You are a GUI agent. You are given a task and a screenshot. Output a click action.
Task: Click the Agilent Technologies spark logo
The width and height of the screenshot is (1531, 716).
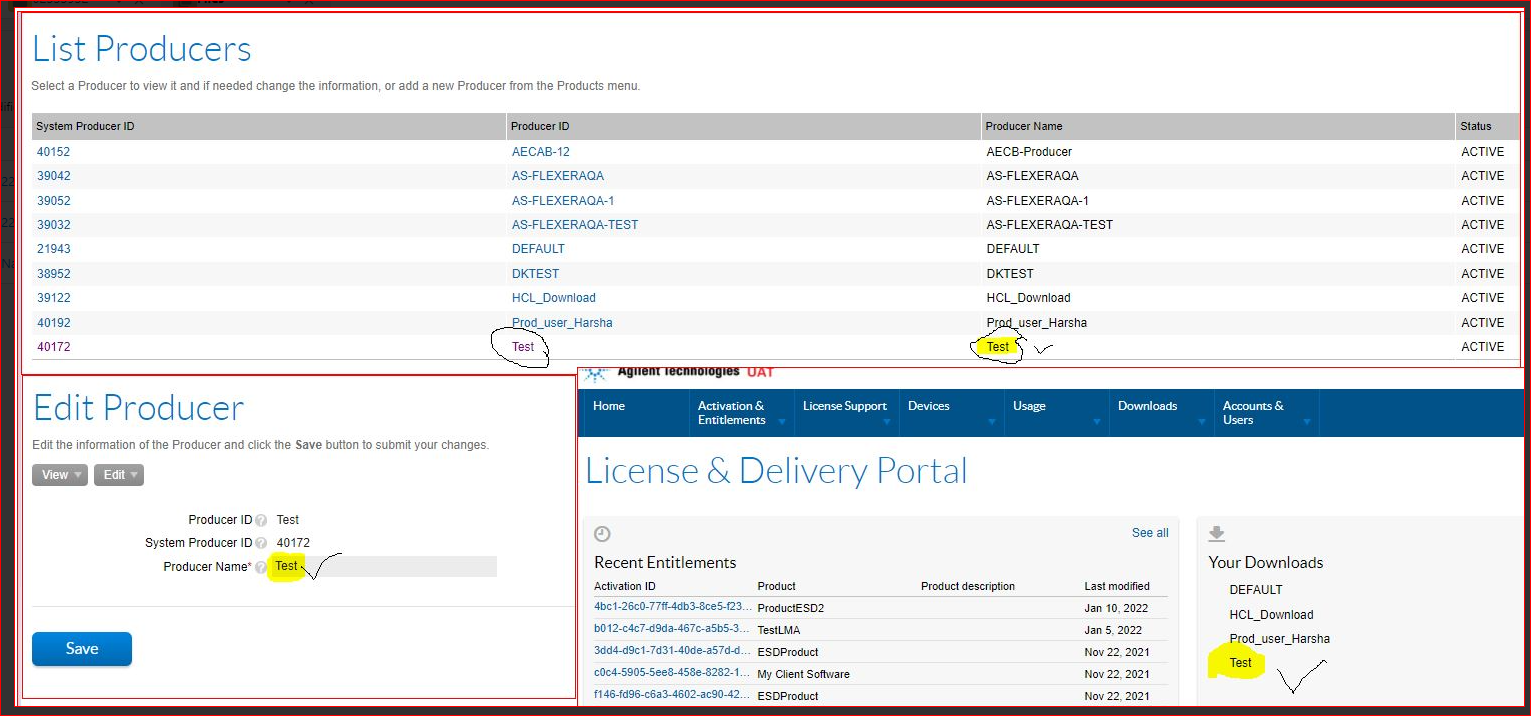(597, 374)
